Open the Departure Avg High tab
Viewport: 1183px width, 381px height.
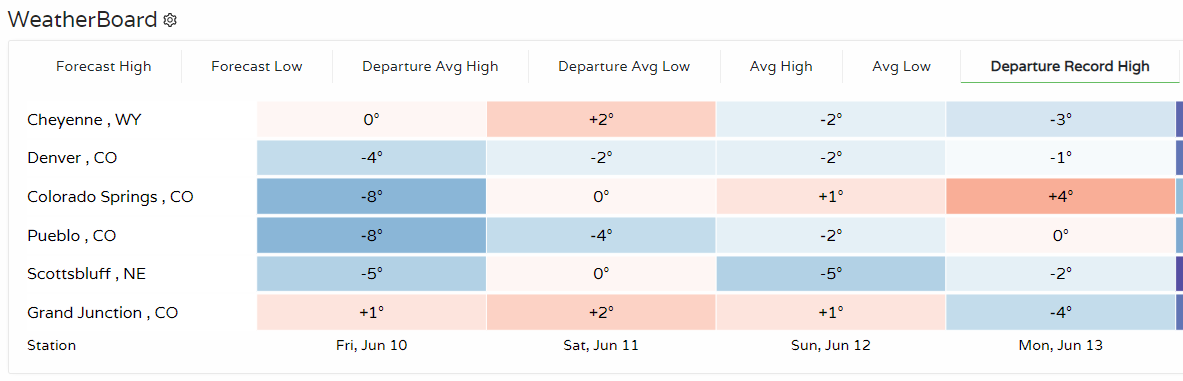pos(430,66)
